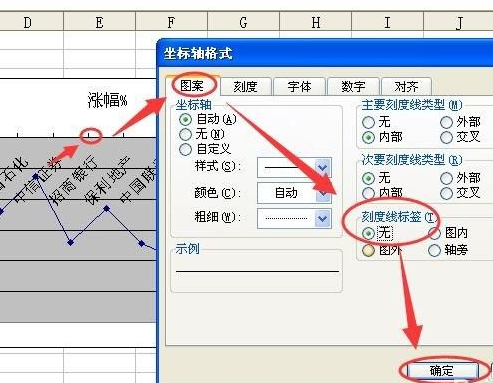This screenshot has width=493, height=383.
Task: Click the 坐标轴格式 dialog title bar
Action: coord(325,53)
